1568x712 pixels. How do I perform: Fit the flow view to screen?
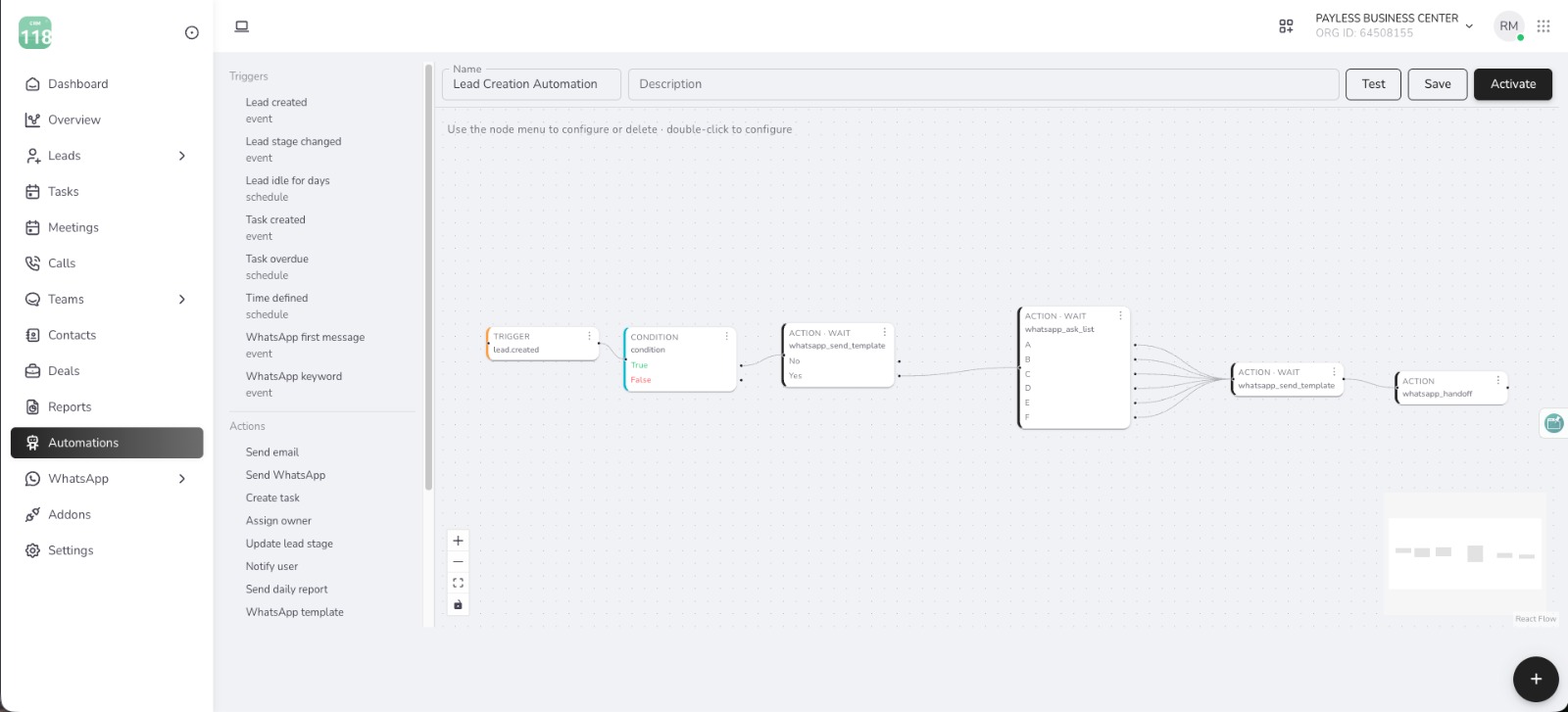[458, 583]
